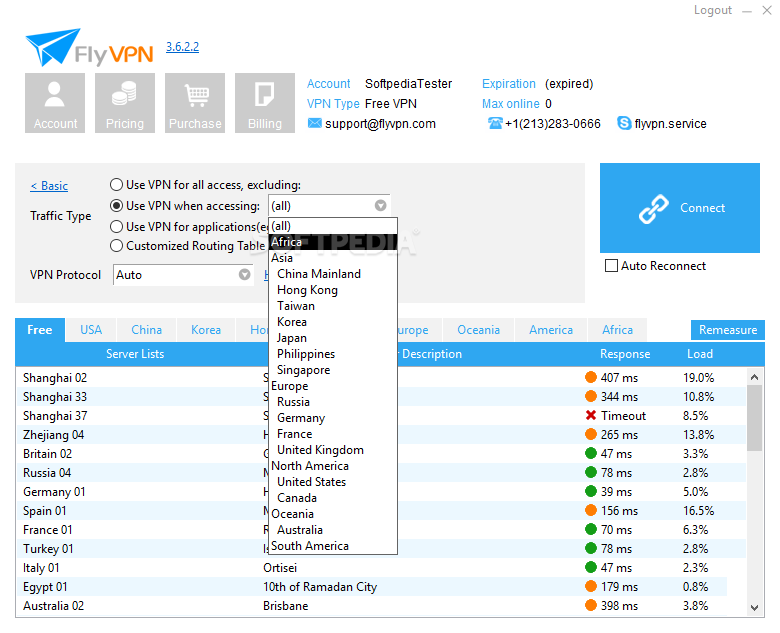Click orange status dot for Spain 01

[591, 510]
